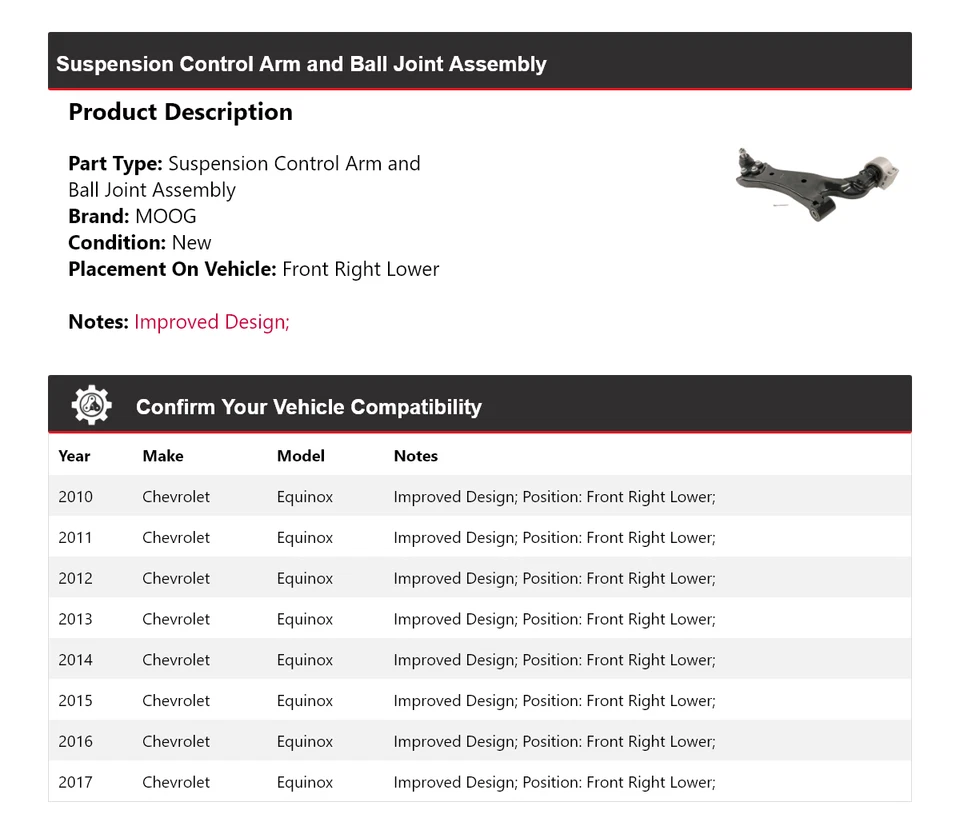This screenshot has width=960, height=834.
Task: Click the Make column header
Action: pos(163,456)
